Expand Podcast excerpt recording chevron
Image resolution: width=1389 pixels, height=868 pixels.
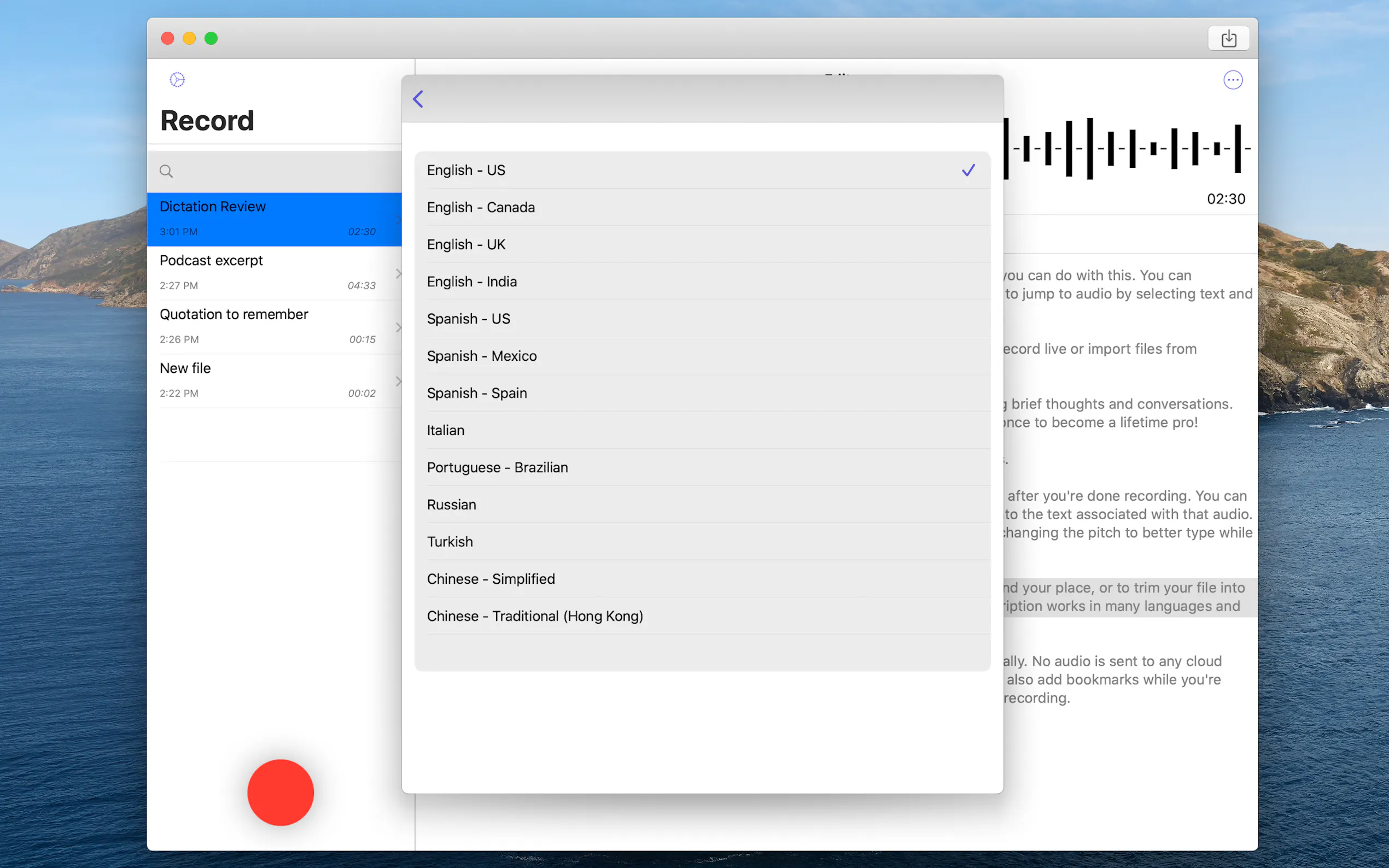398,273
